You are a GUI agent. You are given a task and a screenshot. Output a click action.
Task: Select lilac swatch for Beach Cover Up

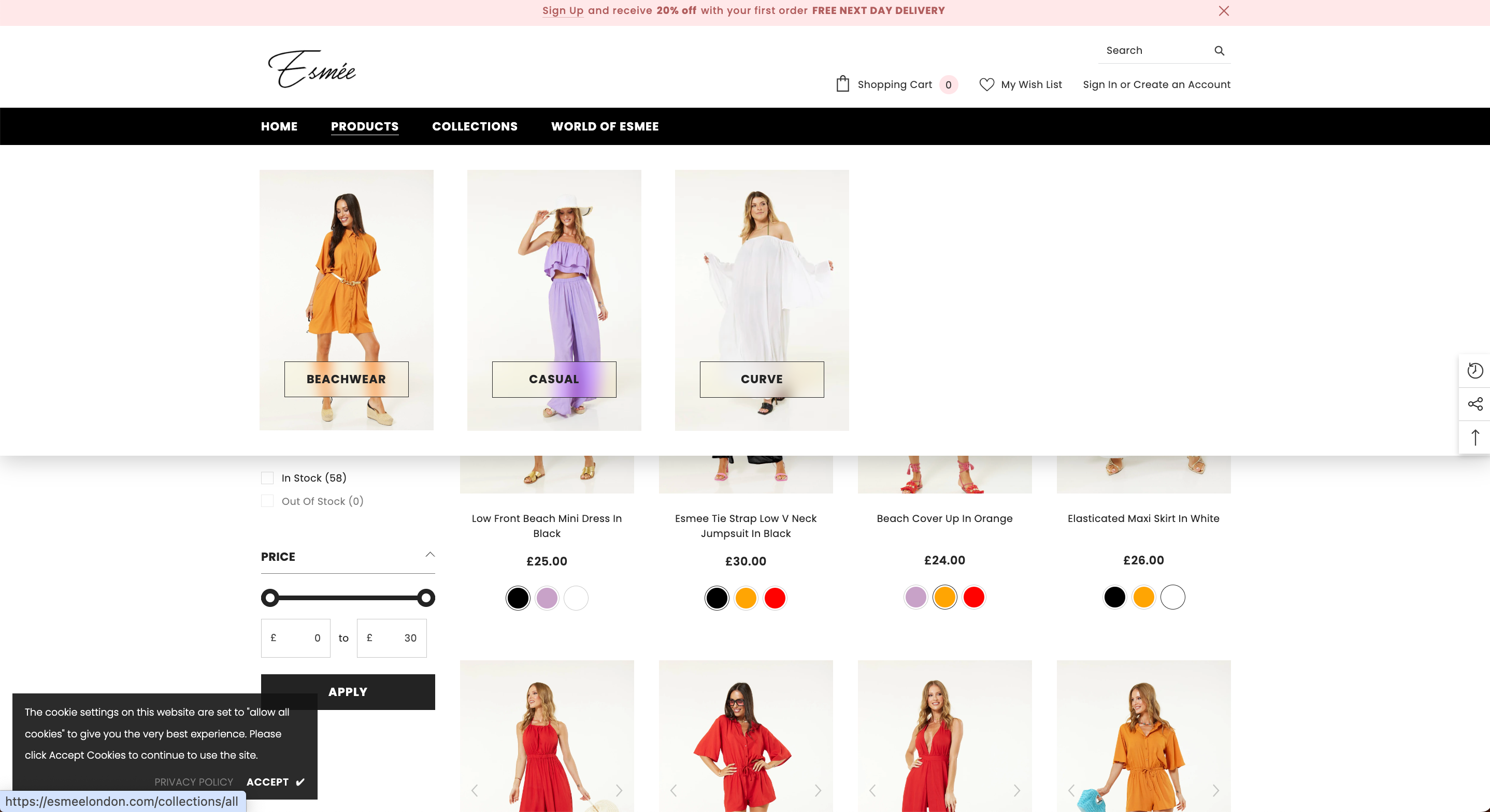pyautogui.click(x=915, y=597)
